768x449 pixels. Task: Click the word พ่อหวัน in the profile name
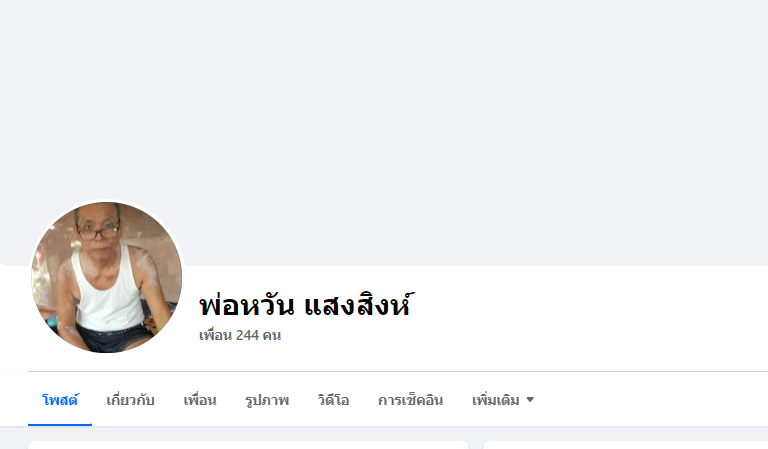pyautogui.click(x=247, y=305)
